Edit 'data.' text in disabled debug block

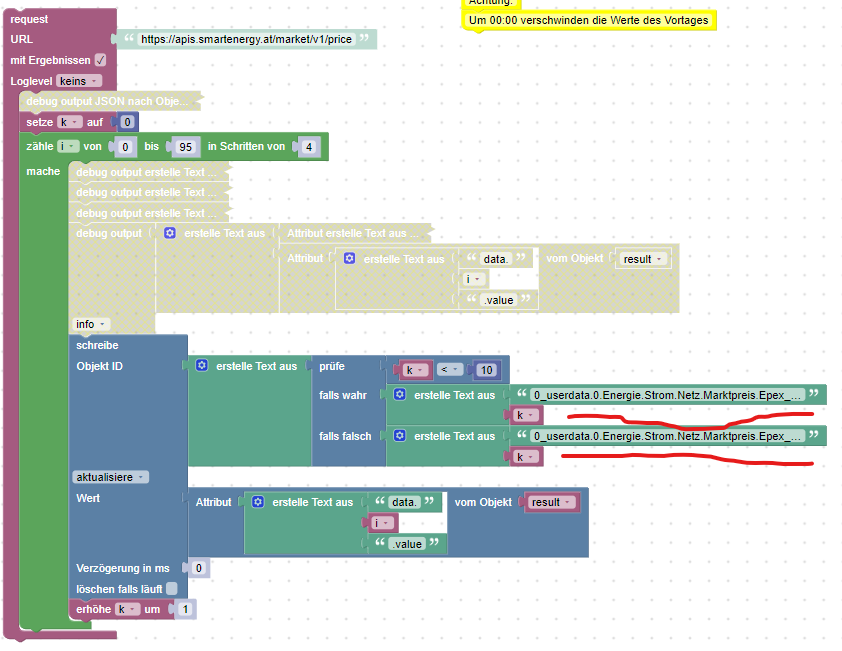point(495,259)
